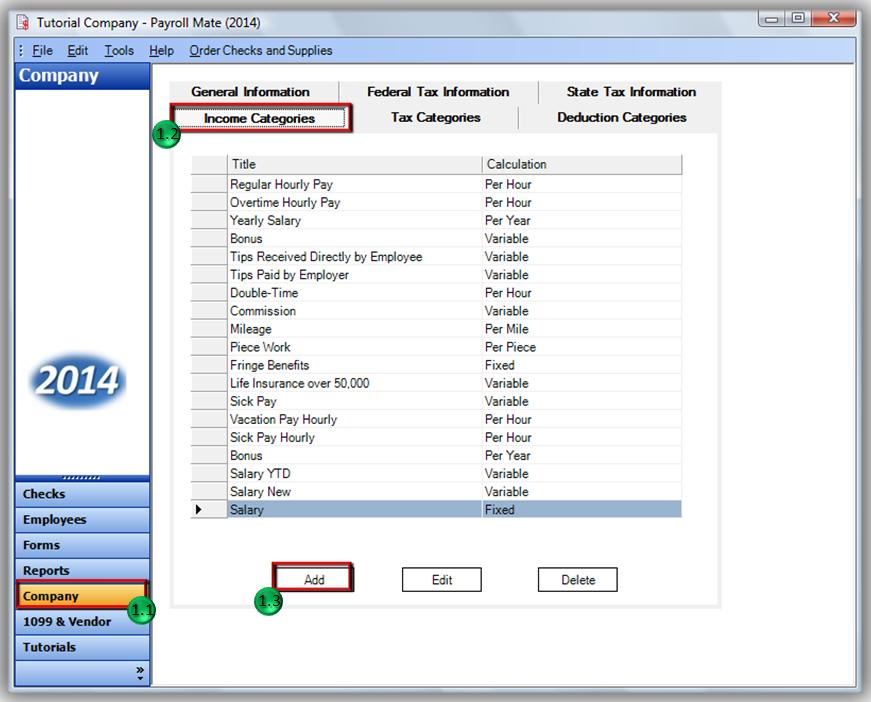Open the Forms section in sidebar
The image size is (871, 702).
point(82,545)
